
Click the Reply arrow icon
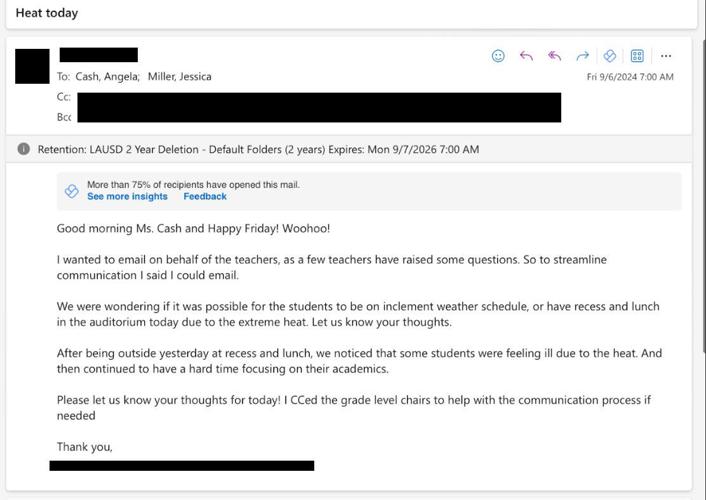coord(526,56)
